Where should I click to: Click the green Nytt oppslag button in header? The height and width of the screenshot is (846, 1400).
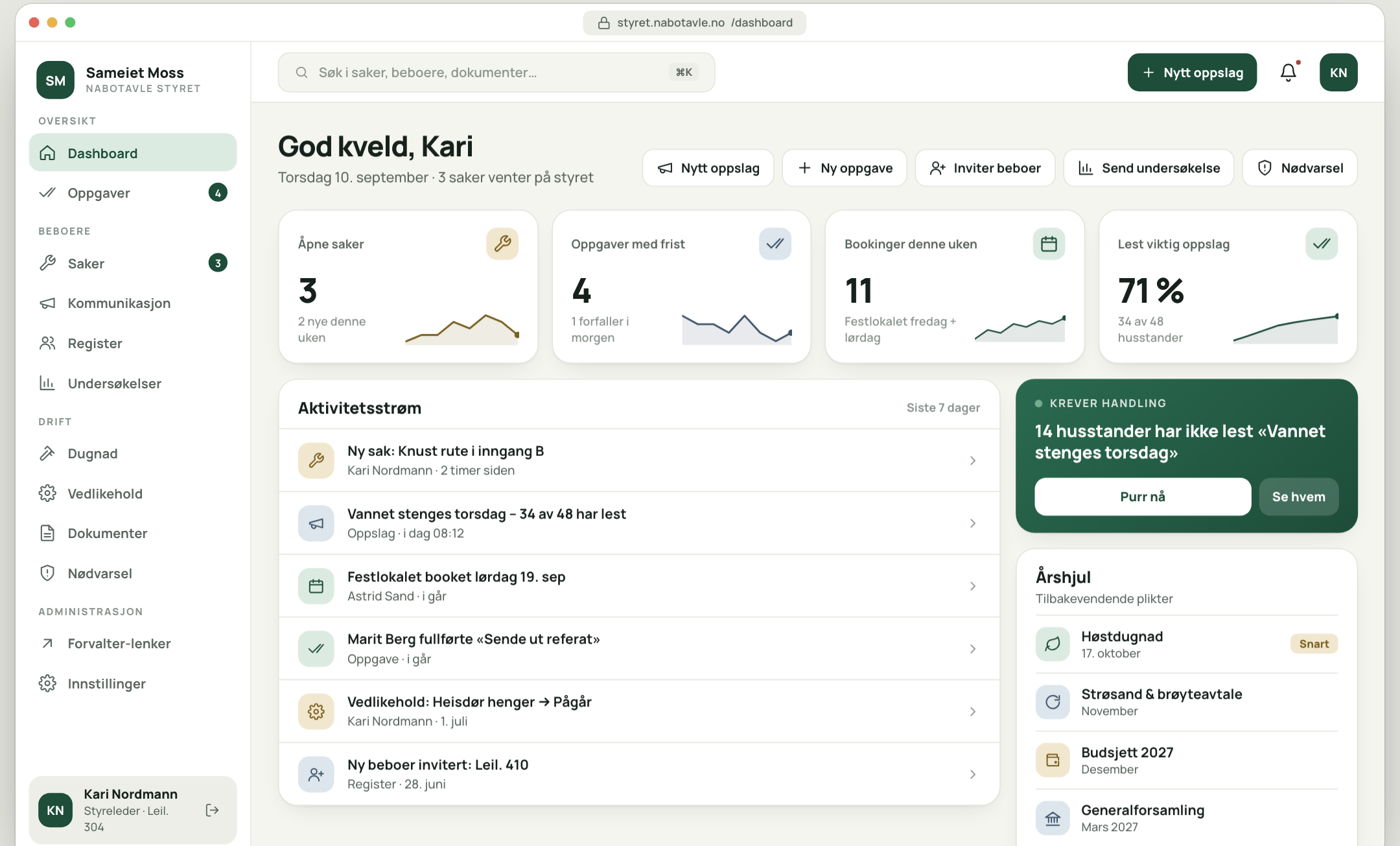click(1192, 73)
